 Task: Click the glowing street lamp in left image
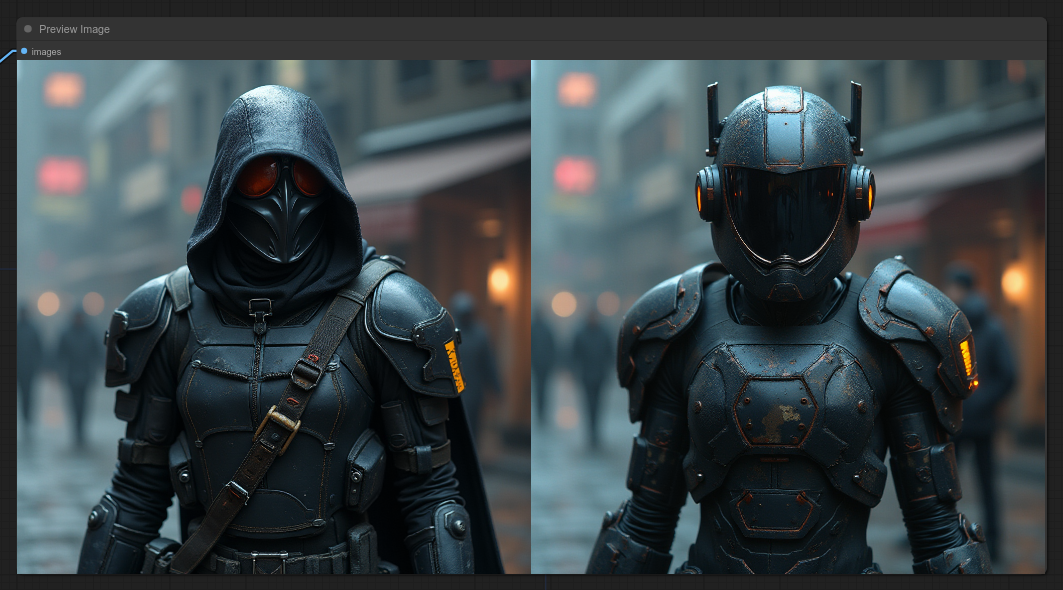(498, 281)
